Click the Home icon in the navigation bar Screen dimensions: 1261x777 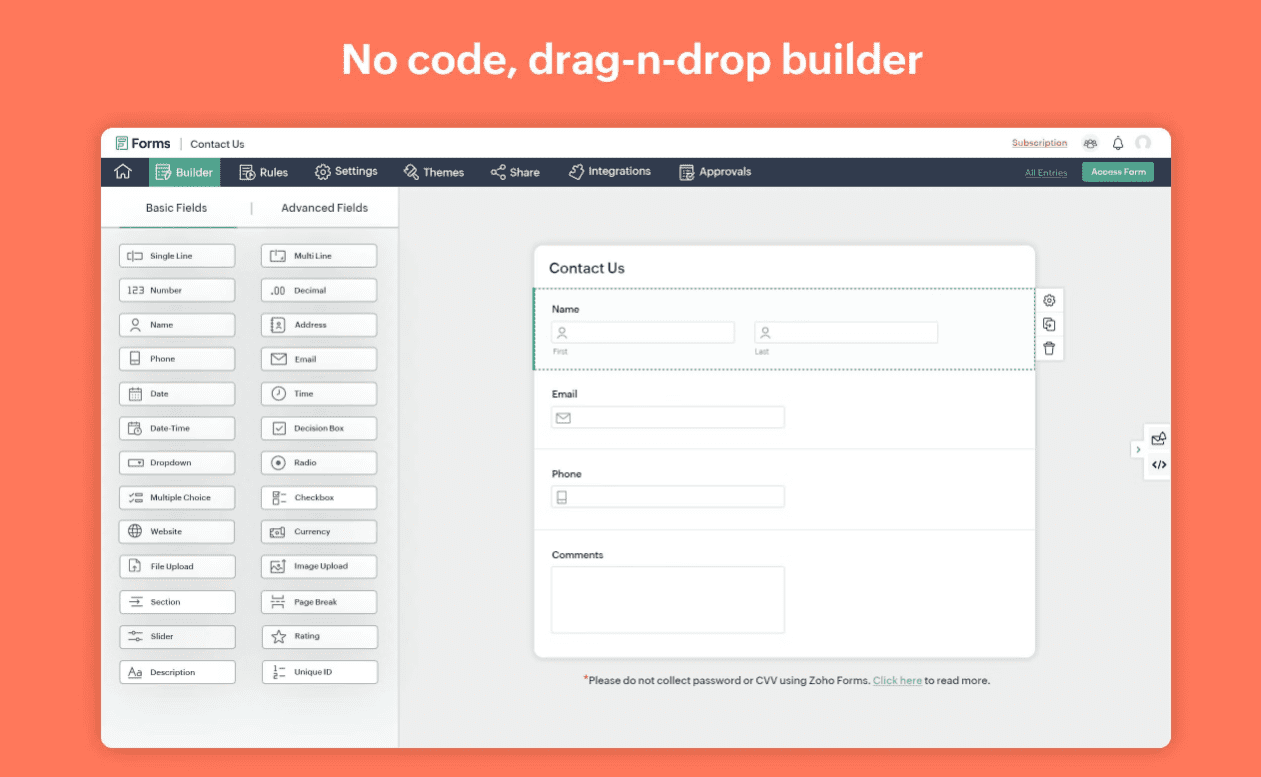pyautogui.click(x=123, y=171)
